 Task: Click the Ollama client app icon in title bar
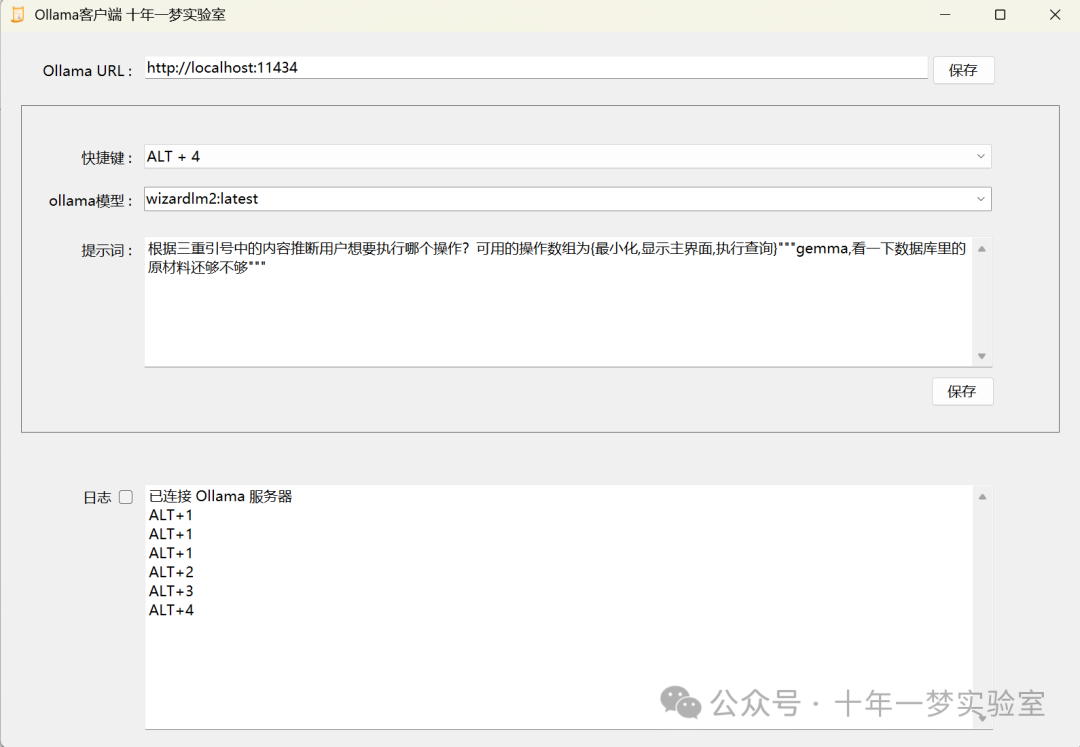18,14
